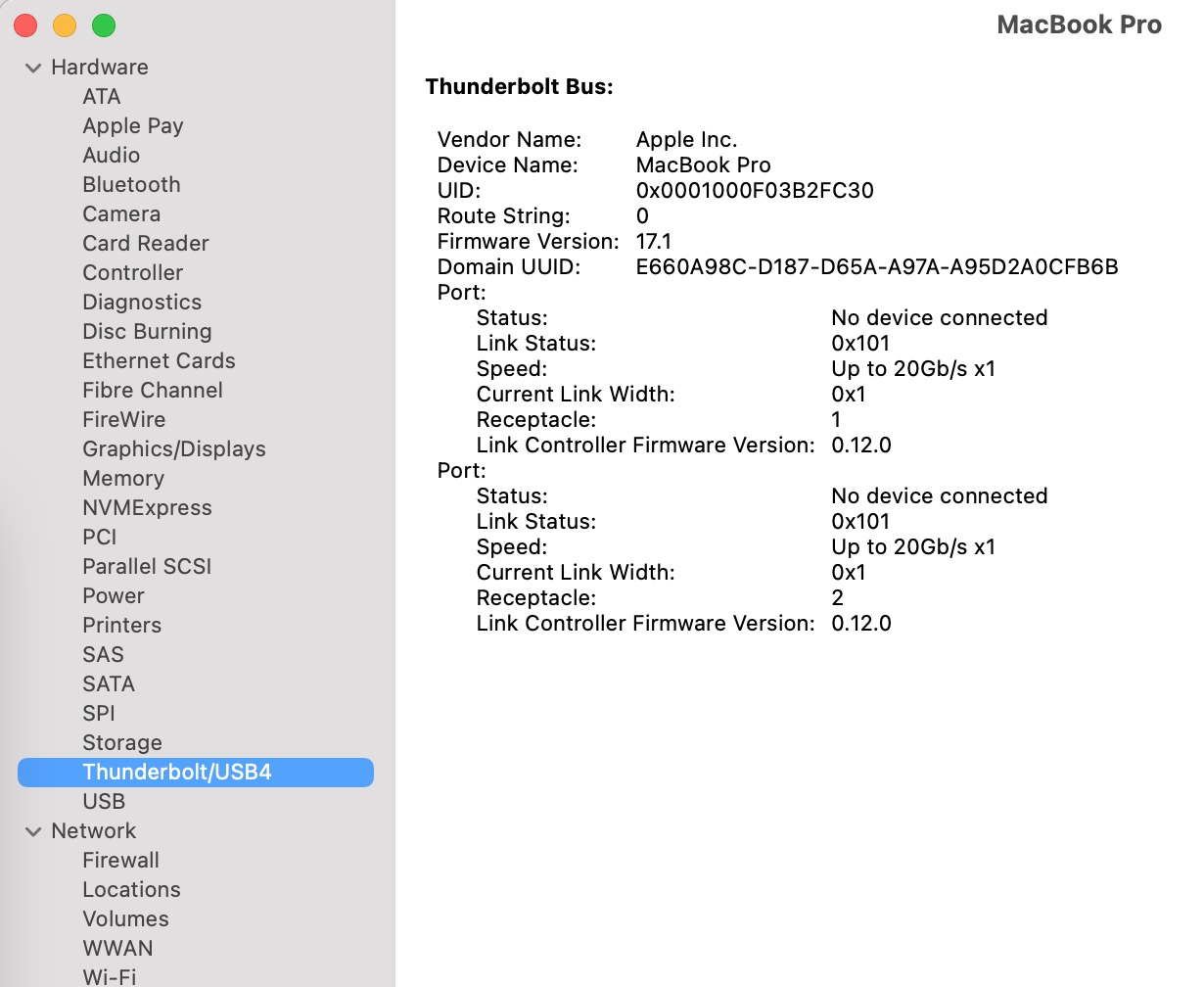Click the Firmware Version value 17.1
Viewport: 1204px width, 987px height.
pos(654,242)
